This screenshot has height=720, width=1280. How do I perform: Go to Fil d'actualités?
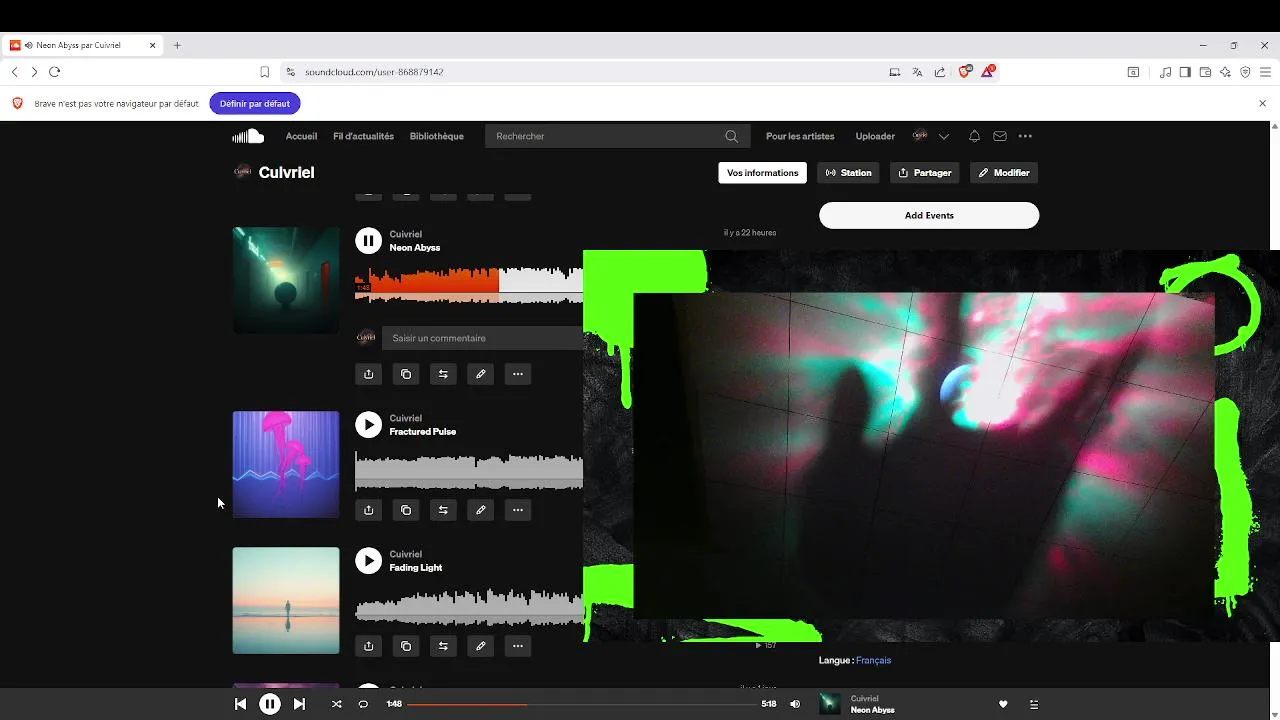point(363,136)
